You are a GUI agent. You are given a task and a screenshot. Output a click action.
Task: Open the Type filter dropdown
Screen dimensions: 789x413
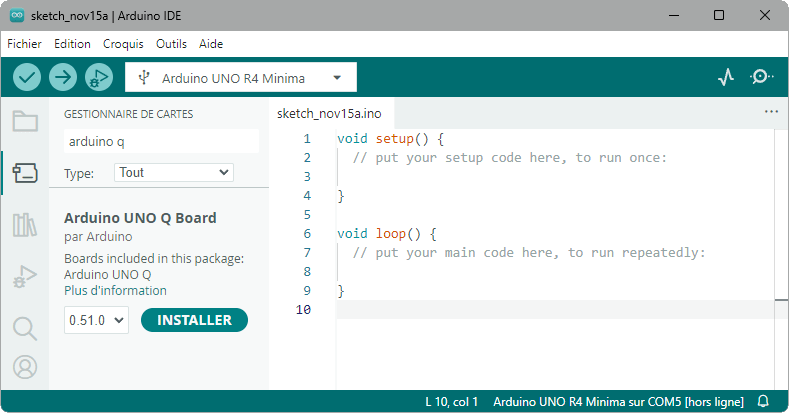click(x=174, y=173)
